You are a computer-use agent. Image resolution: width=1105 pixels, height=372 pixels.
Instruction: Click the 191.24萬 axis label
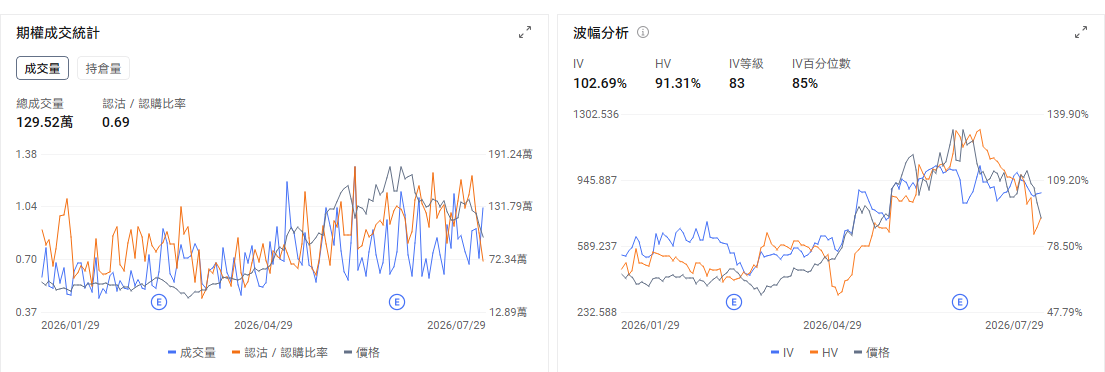[509, 154]
